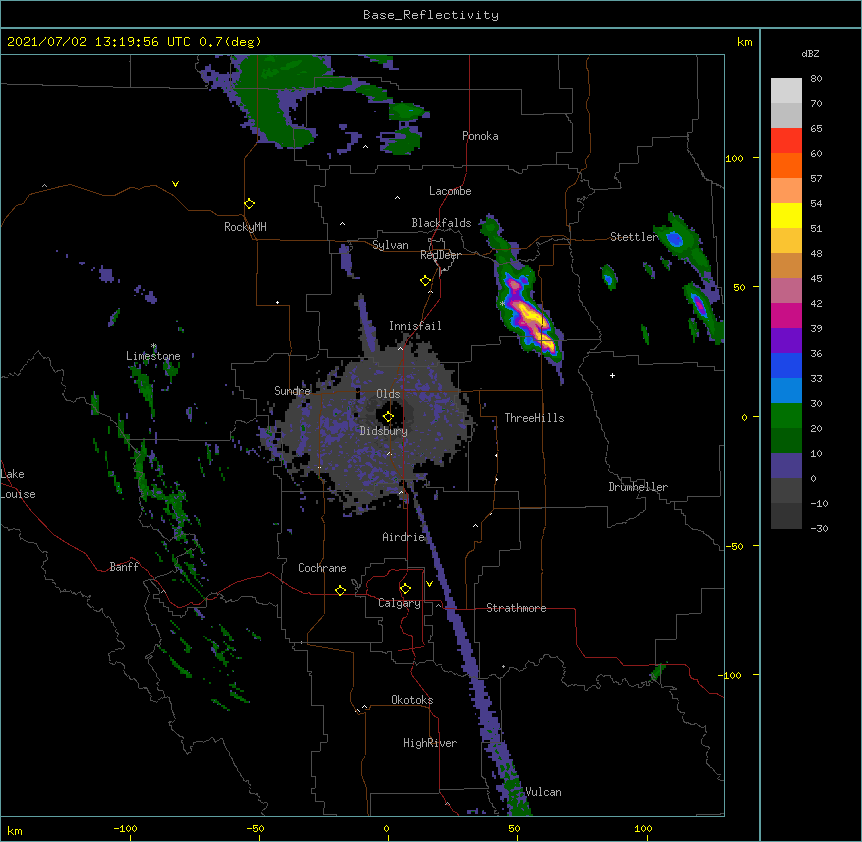862x842 pixels.
Task: Click the Calgary label
Action: (x=399, y=603)
